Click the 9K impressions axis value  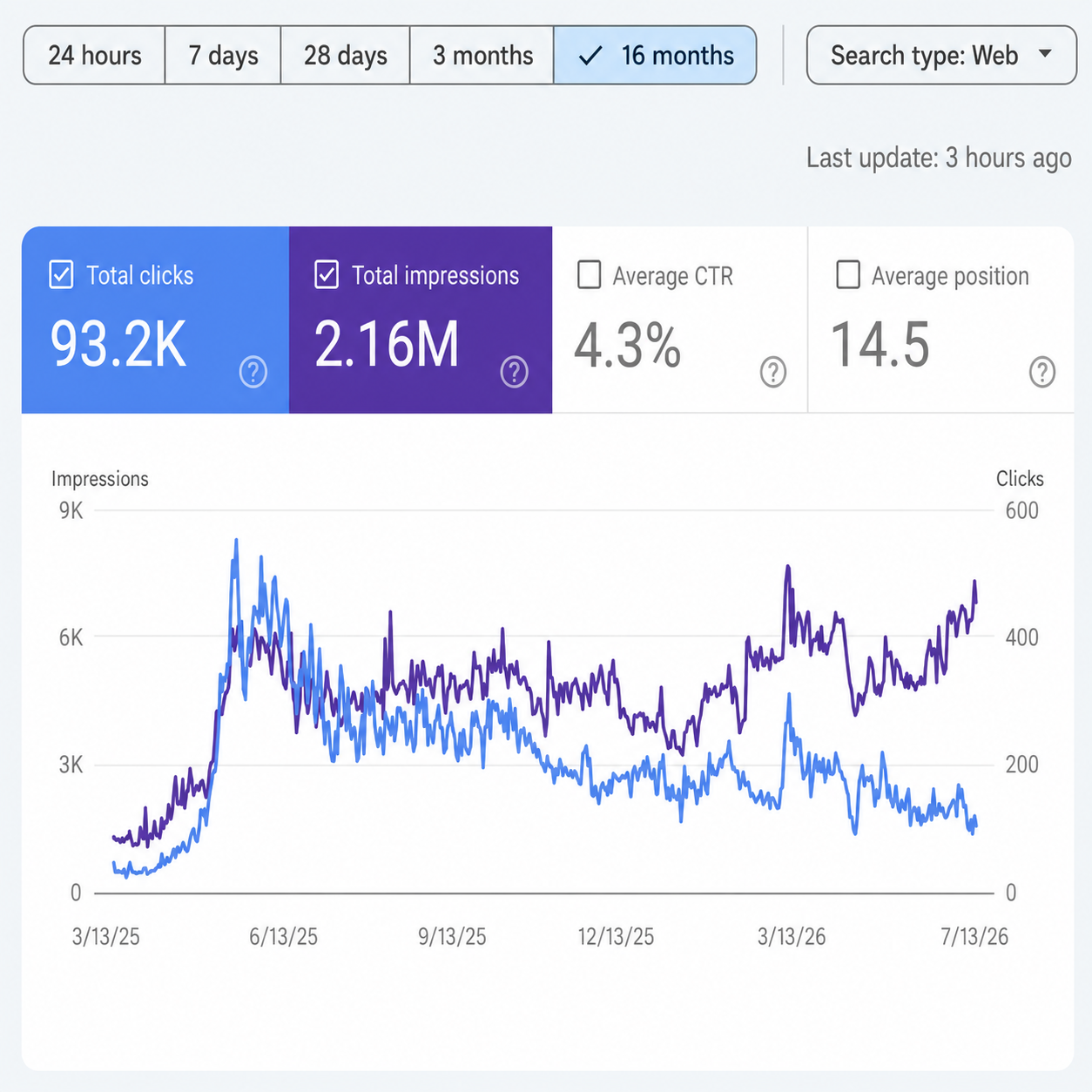(71, 510)
